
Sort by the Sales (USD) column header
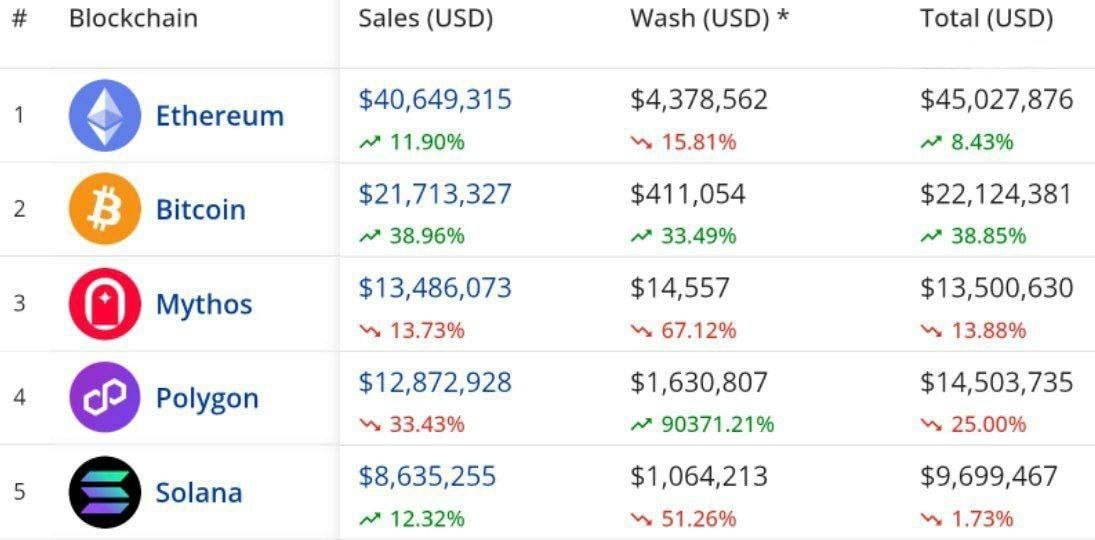[x=426, y=19]
